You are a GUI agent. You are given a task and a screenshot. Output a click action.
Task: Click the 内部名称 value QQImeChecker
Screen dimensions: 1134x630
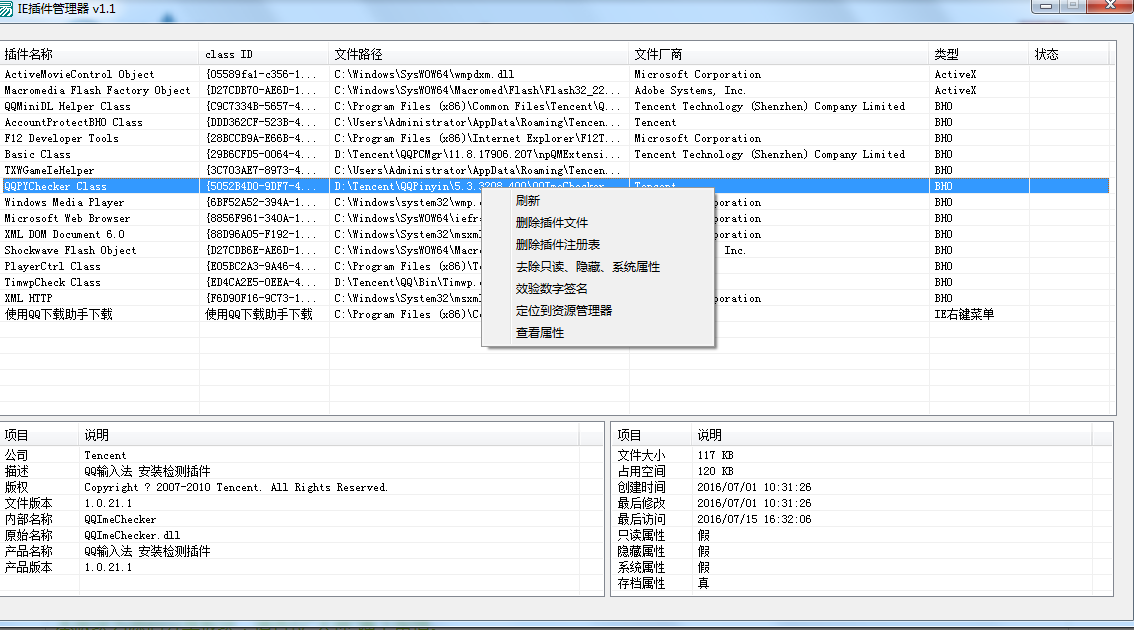pyautogui.click(x=120, y=519)
